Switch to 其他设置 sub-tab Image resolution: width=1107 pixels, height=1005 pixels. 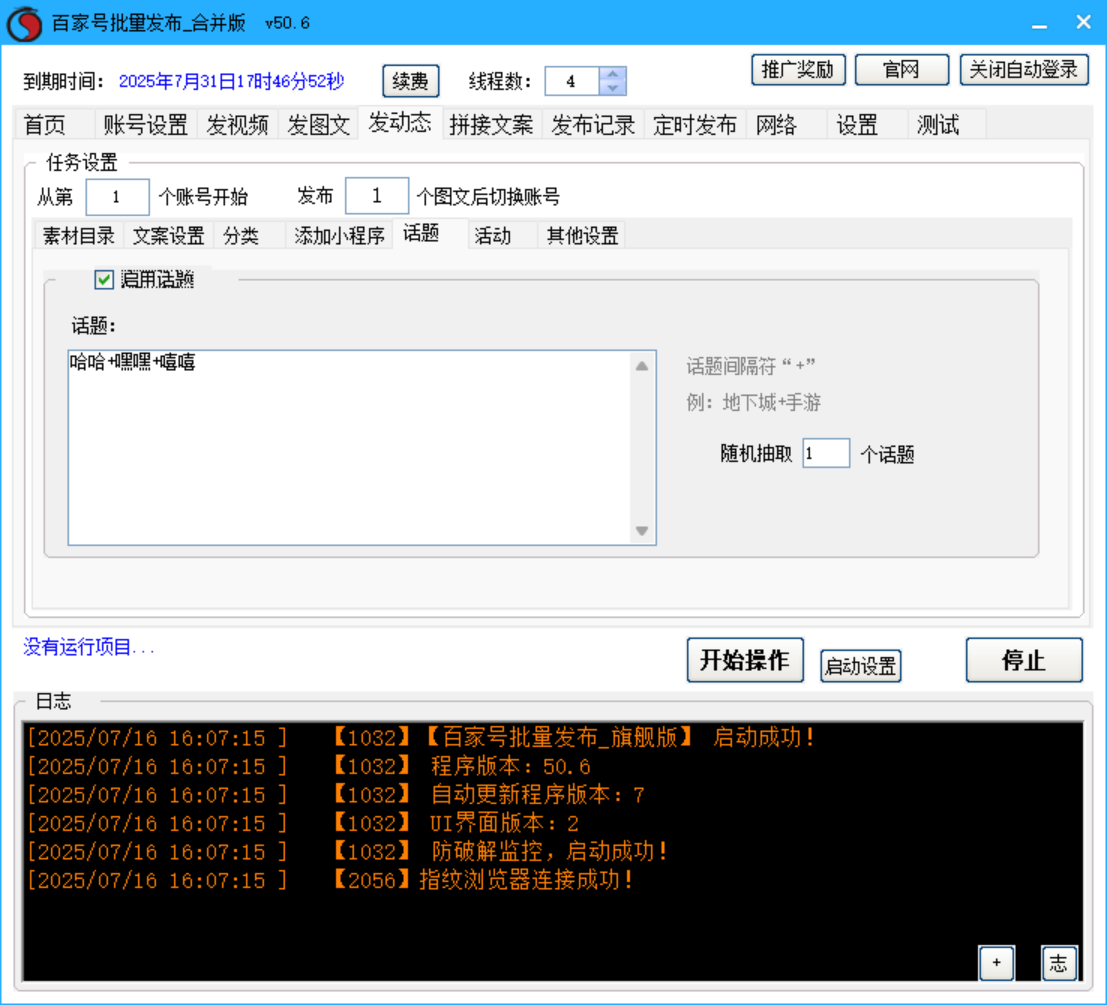click(582, 236)
